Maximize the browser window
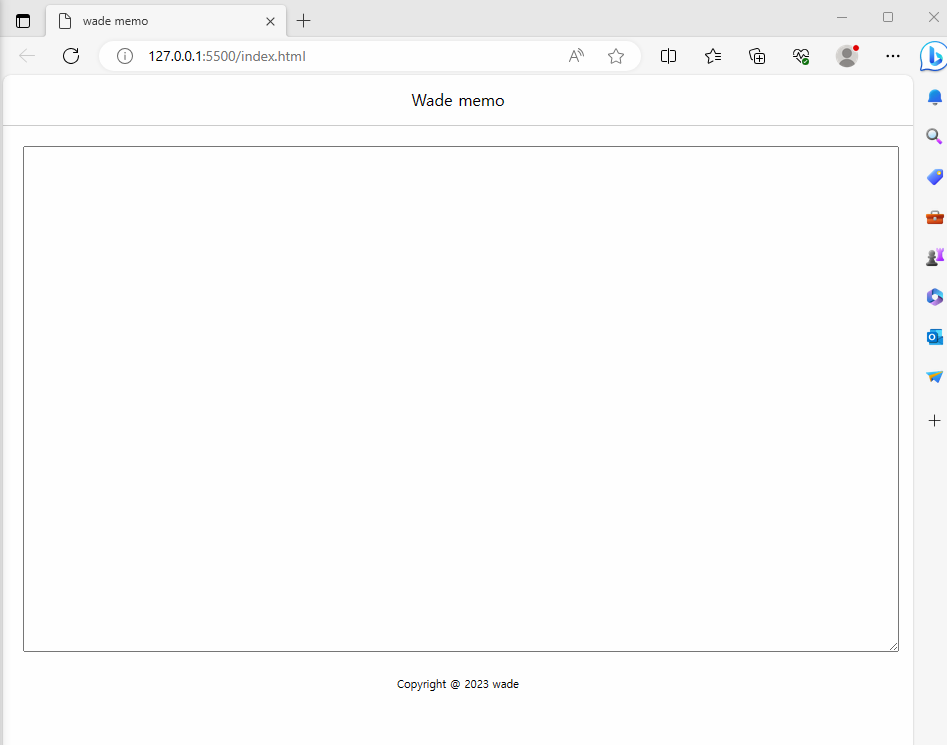This screenshot has height=745, width=947. tap(888, 18)
